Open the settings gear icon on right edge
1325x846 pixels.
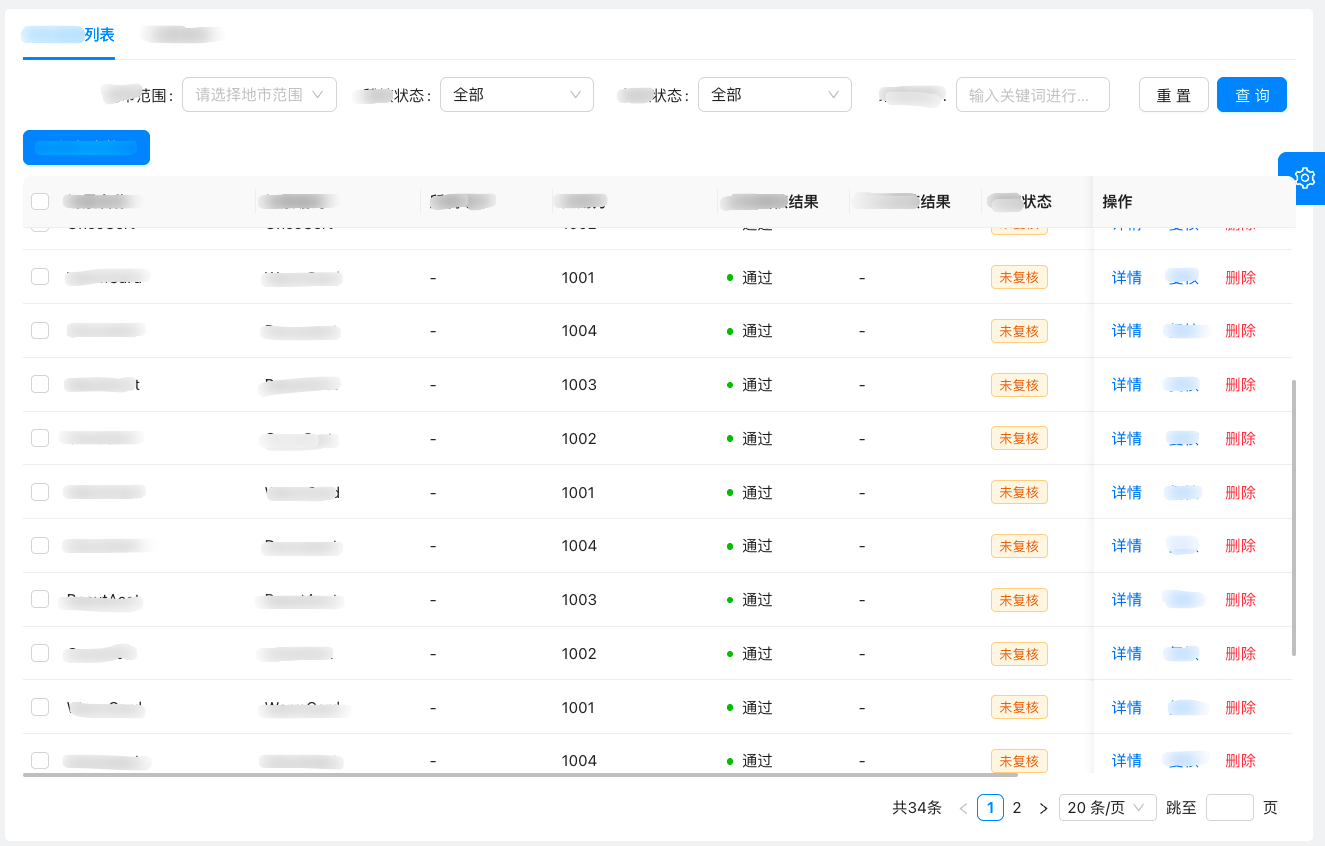[x=1304, y=177]
